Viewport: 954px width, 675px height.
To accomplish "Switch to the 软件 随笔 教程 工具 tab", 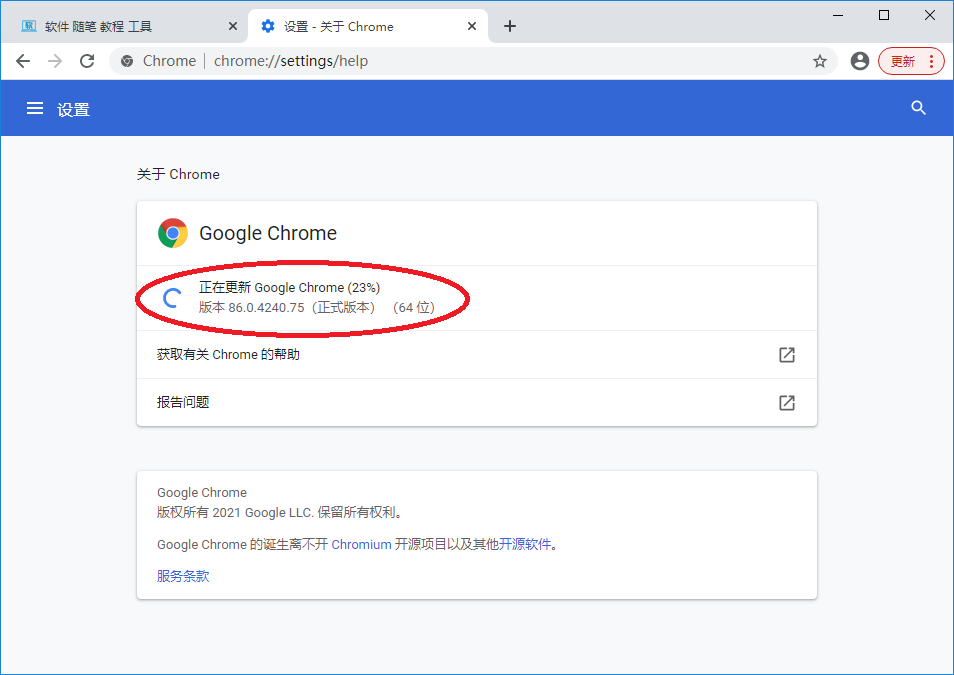I will tap(125, 26).
